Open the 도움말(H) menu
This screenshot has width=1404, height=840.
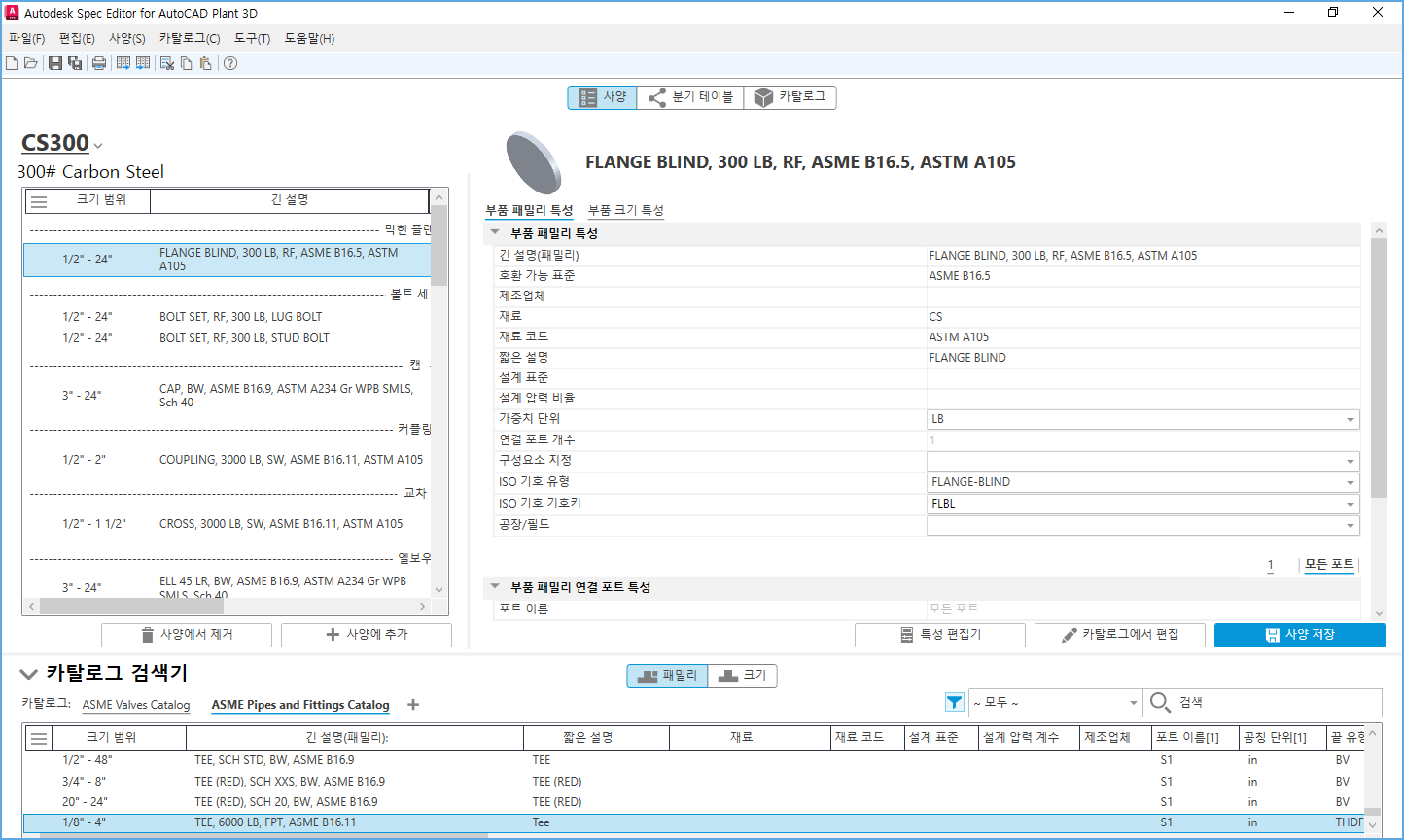point(309,39)
